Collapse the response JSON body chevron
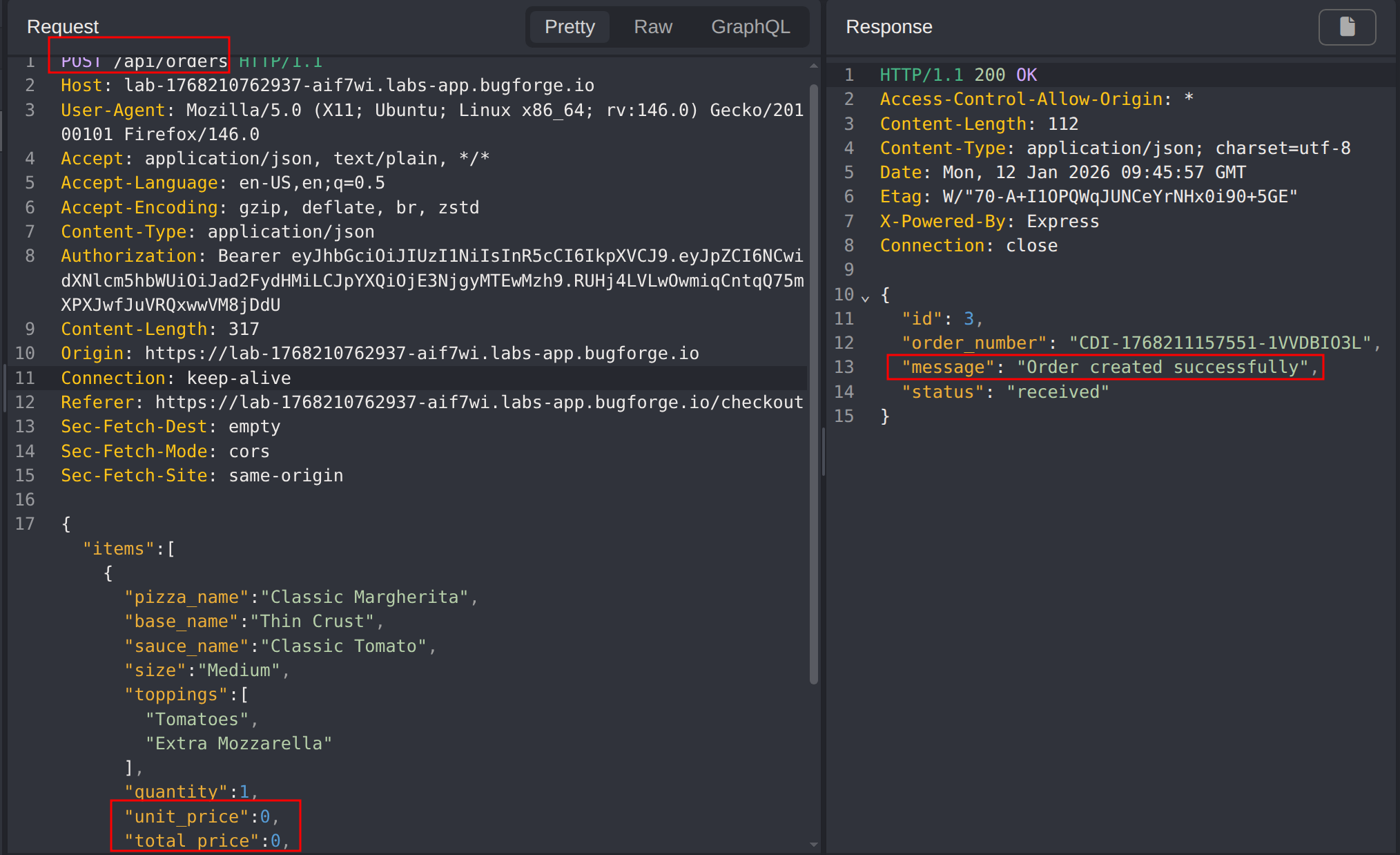1400x855 pixels. pos(865,298)
